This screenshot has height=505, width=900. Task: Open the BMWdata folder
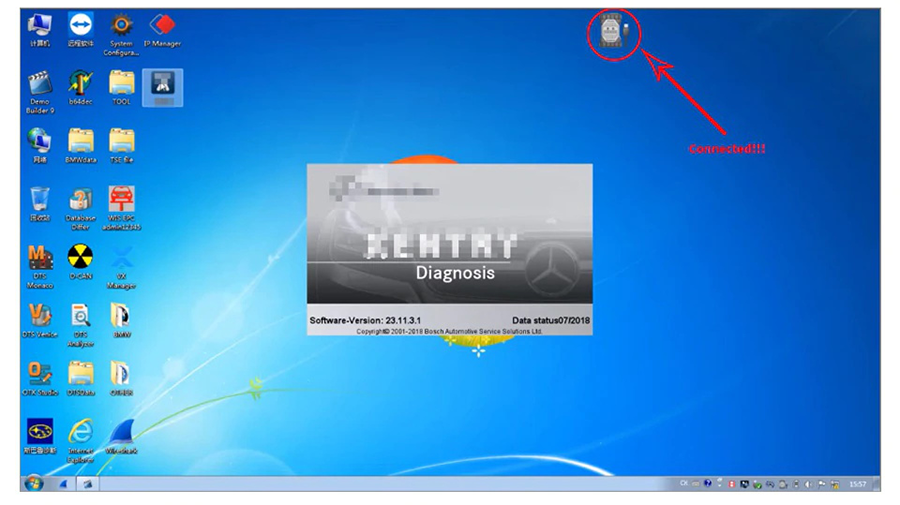tap(80, 146)
